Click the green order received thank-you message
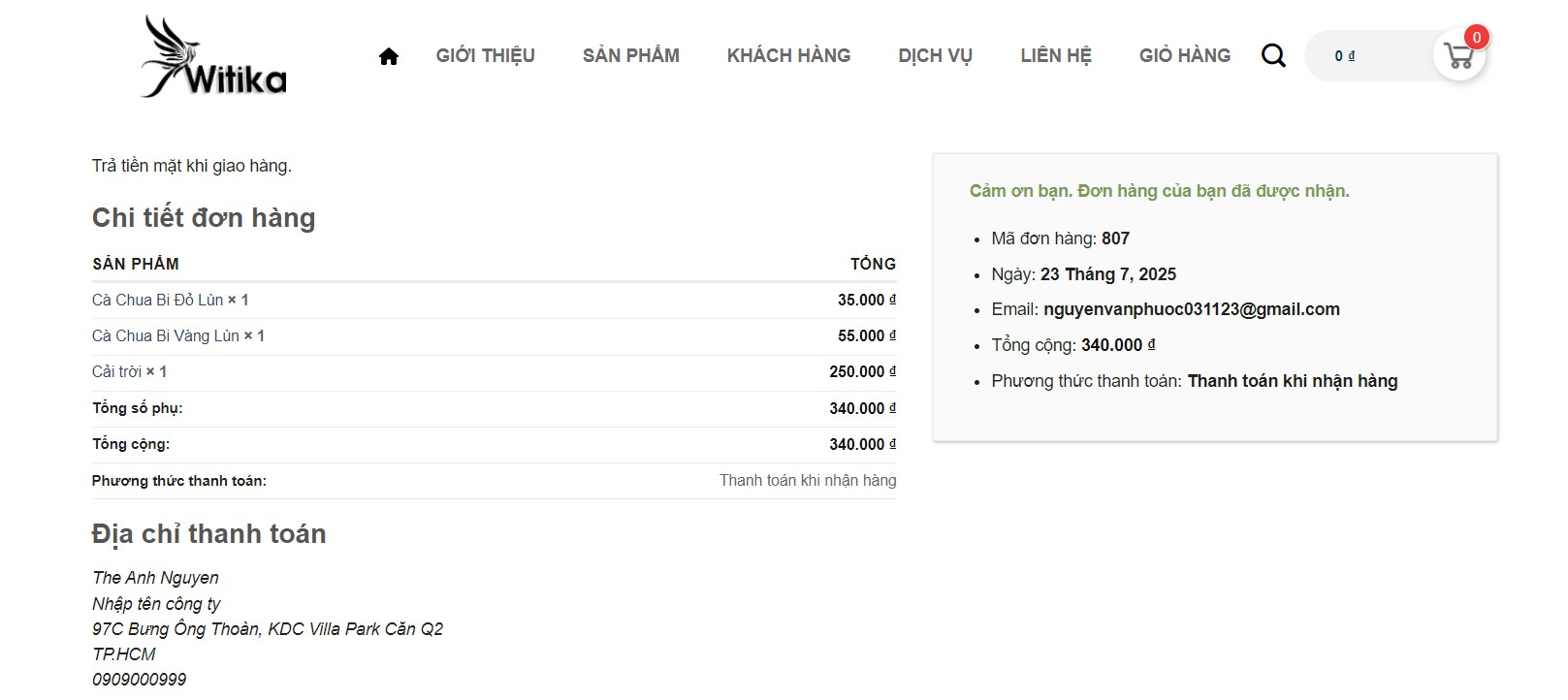The image size is (1568, 700). coord(1159,191)
